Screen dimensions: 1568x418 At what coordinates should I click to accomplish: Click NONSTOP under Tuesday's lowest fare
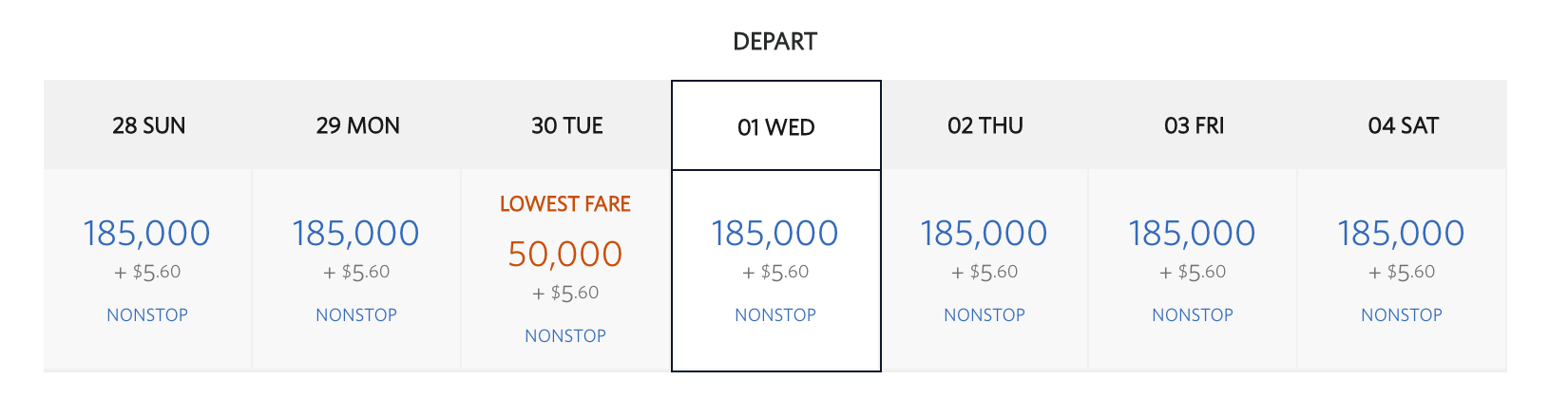(x=565, y=335)
